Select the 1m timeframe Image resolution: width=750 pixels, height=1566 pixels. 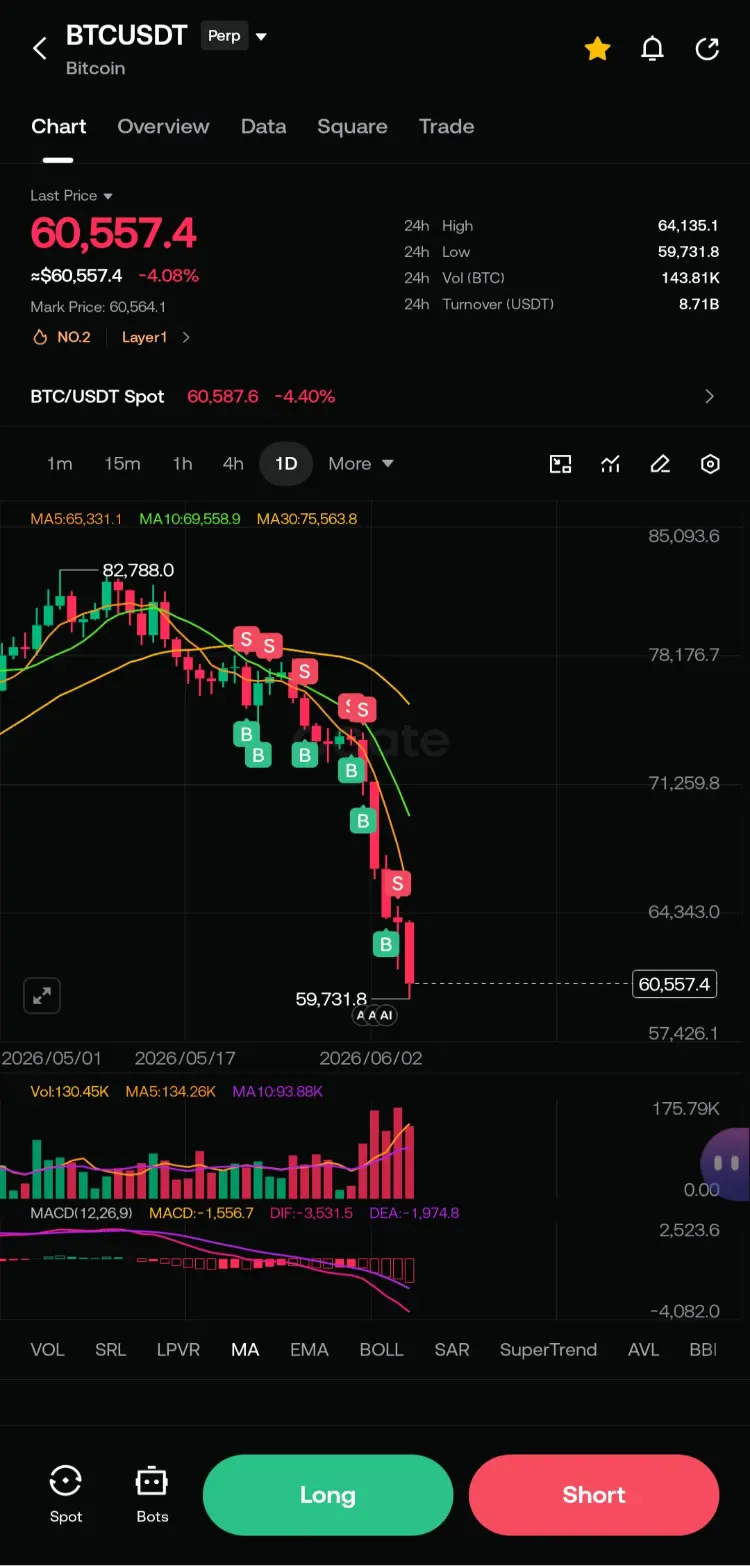[x=60, y=464]
